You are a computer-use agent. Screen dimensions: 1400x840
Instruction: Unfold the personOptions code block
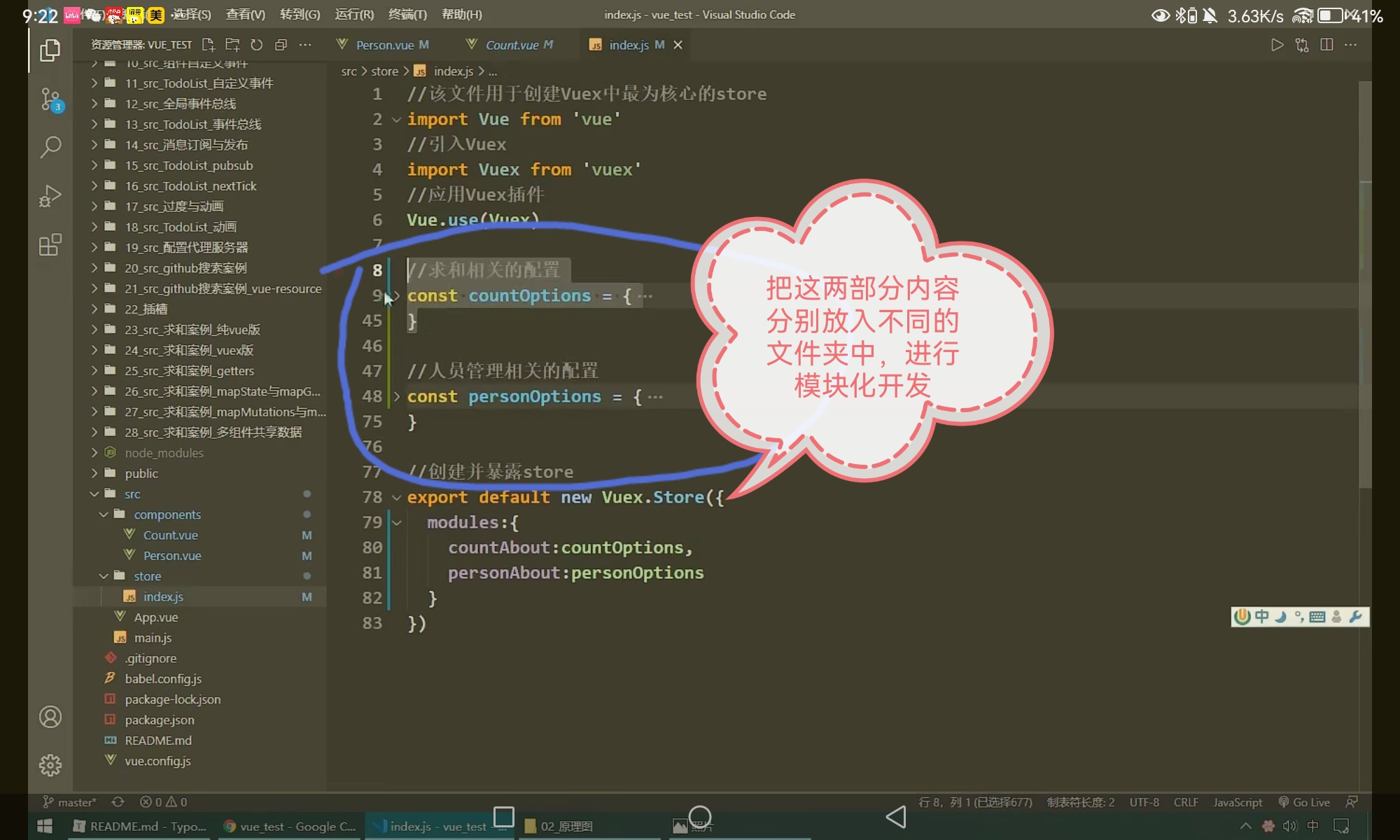pos(396,397)
